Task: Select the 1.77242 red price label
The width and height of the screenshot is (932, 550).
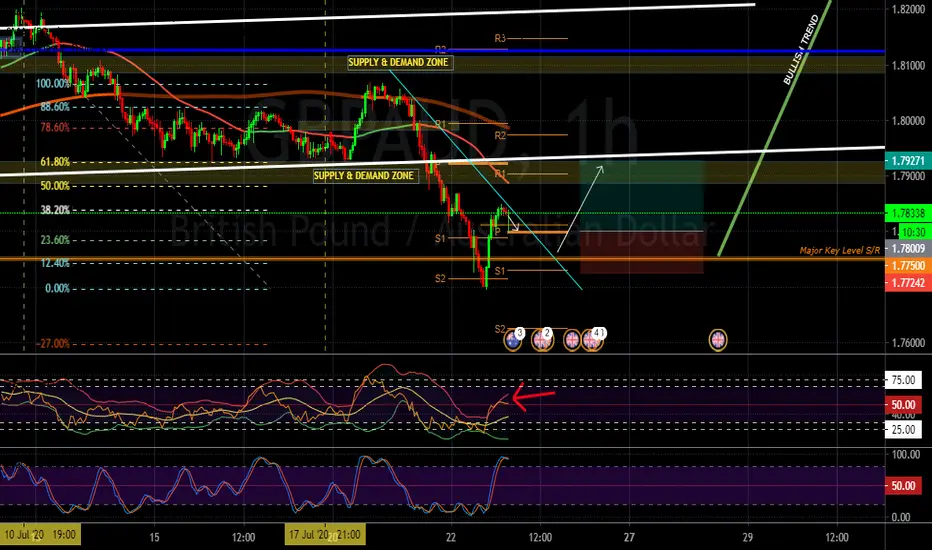Action: (908, 283)
